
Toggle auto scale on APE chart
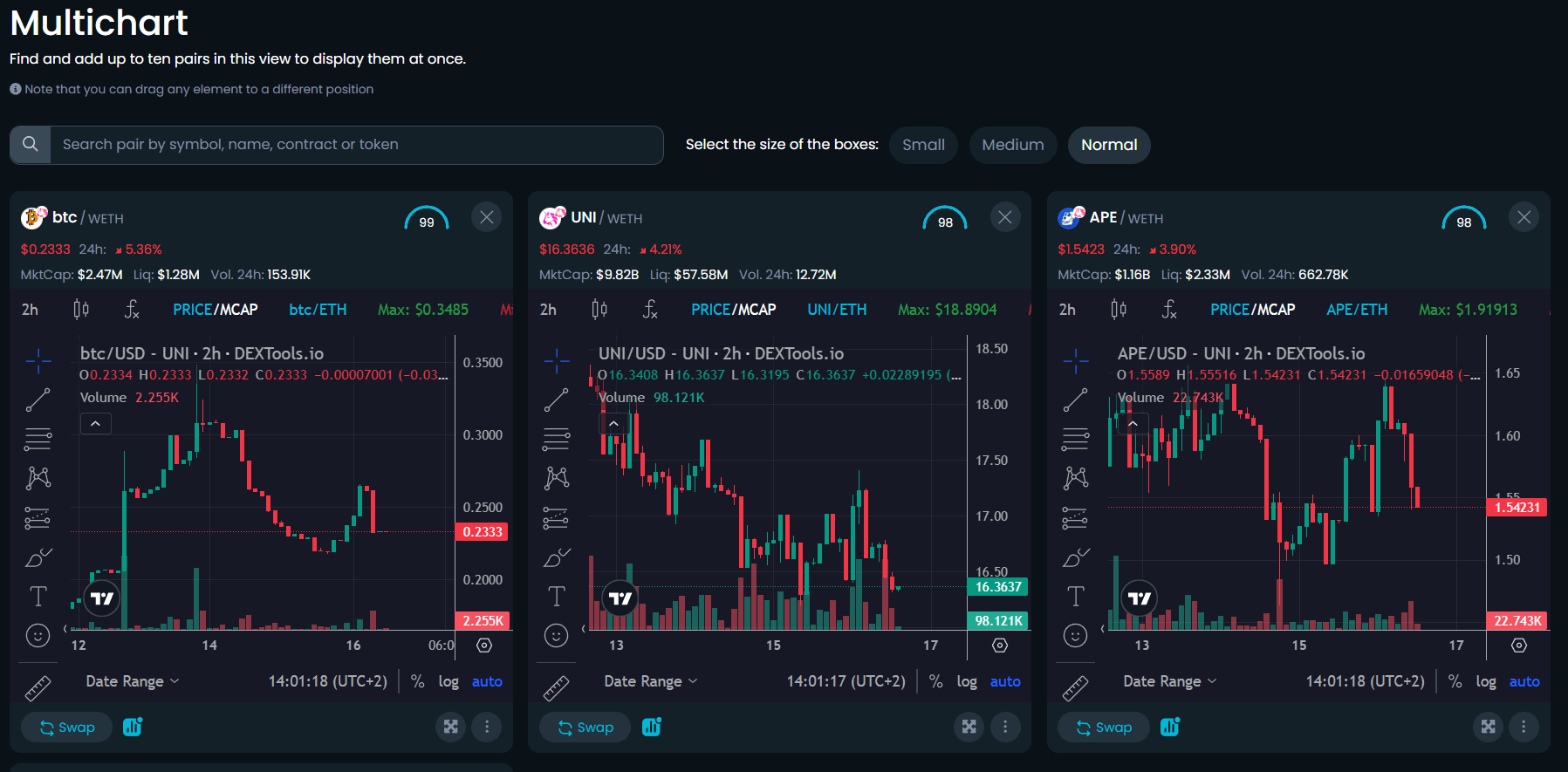pyautogui.click(x=1524, y=681)
